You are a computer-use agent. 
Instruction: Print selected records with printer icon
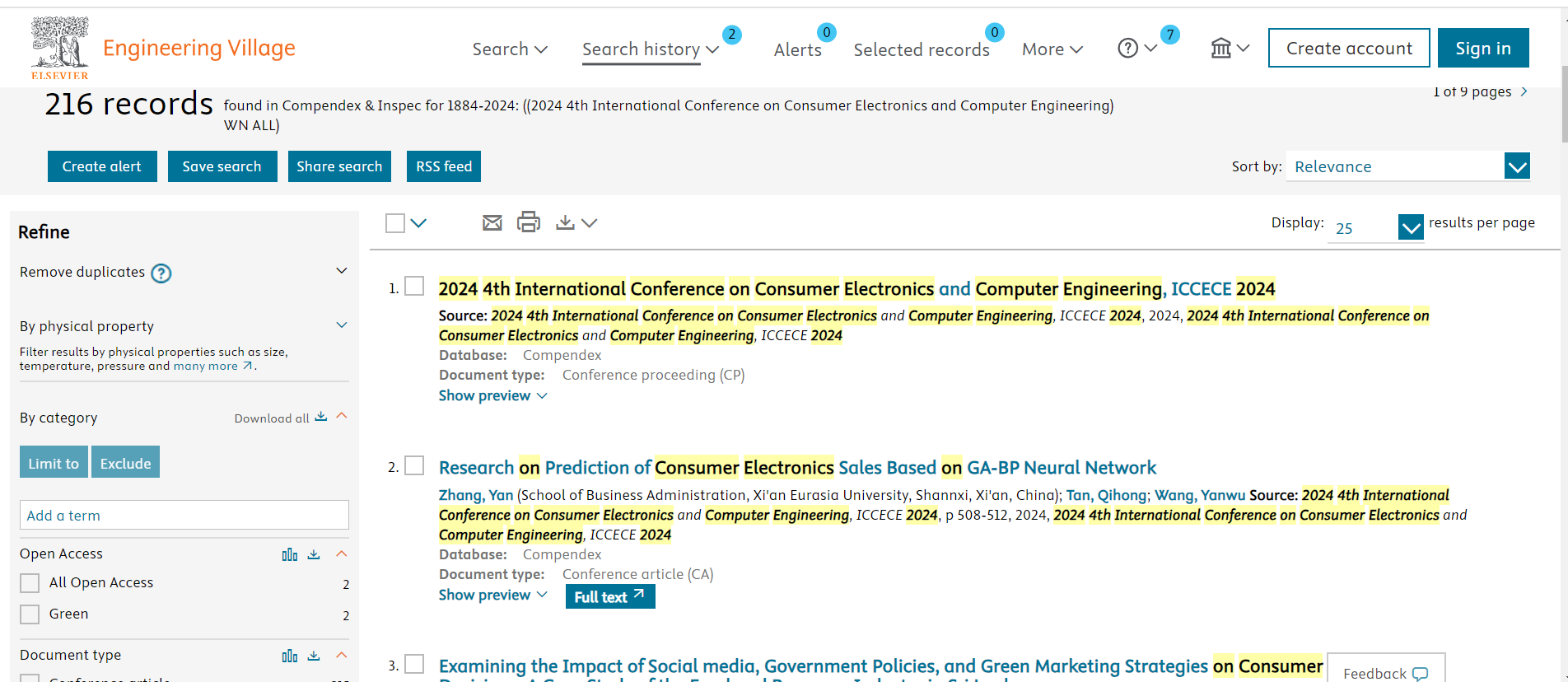529,222
